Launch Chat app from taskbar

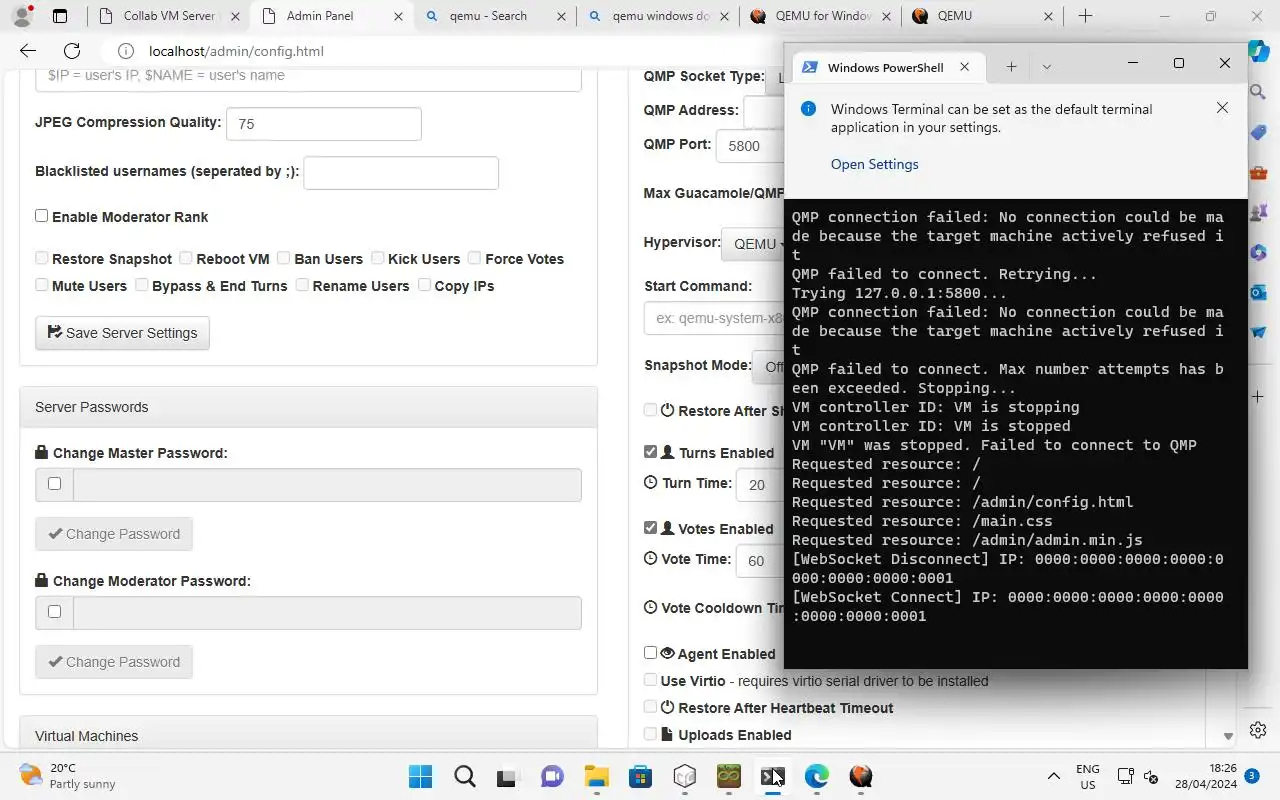[552, 776]
